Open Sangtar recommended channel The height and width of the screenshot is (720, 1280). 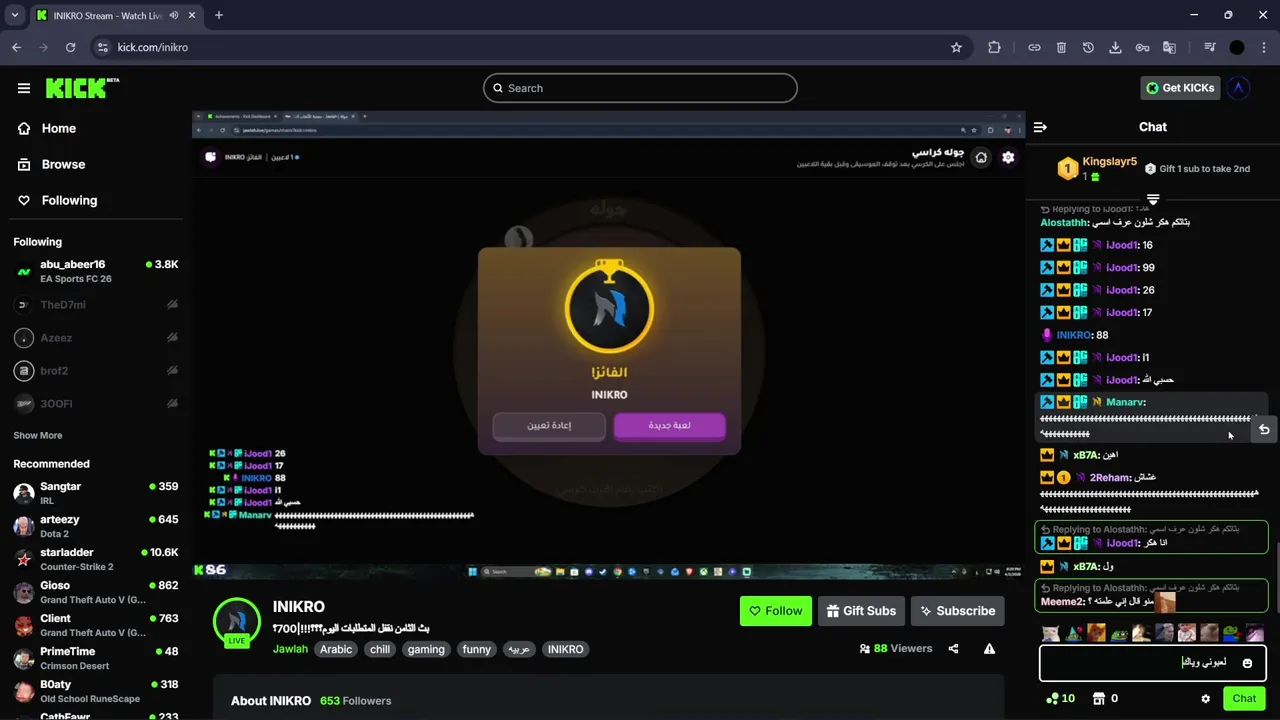coord(95,493)
